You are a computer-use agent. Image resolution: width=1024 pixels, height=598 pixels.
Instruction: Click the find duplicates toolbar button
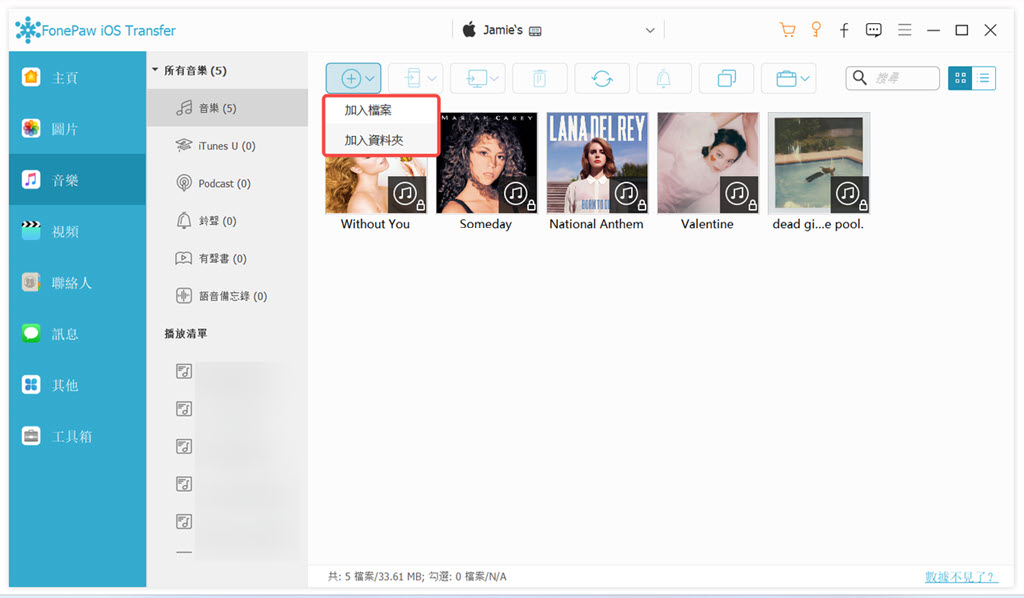(726, 78)
